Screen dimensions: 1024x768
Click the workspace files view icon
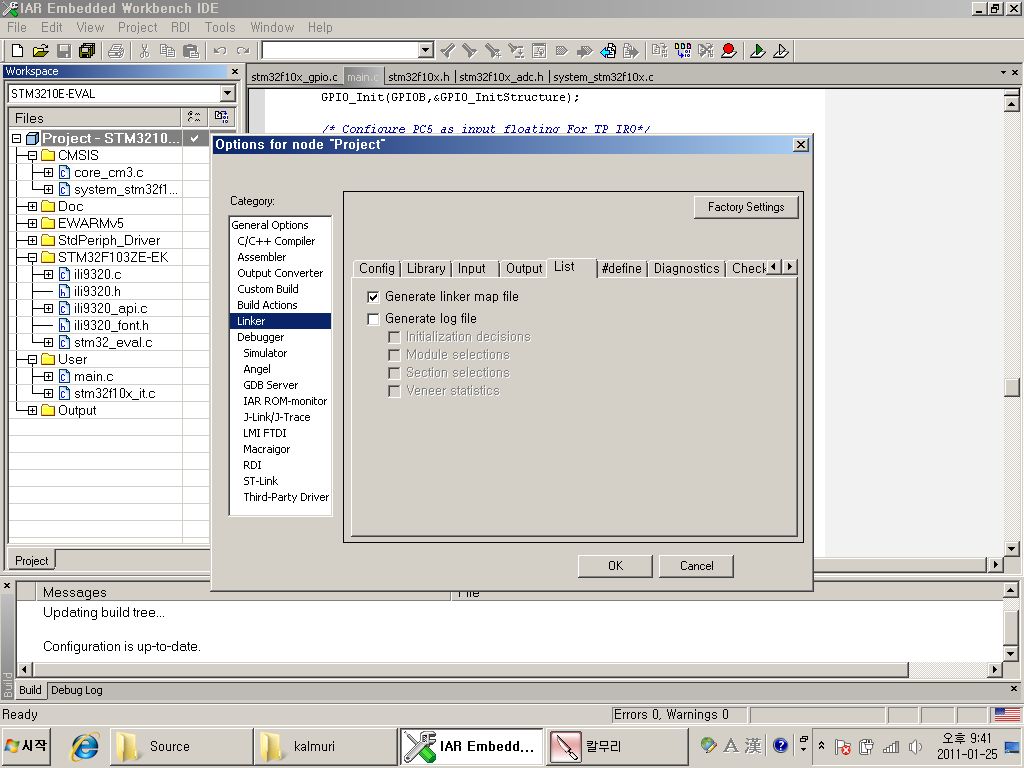194,117
